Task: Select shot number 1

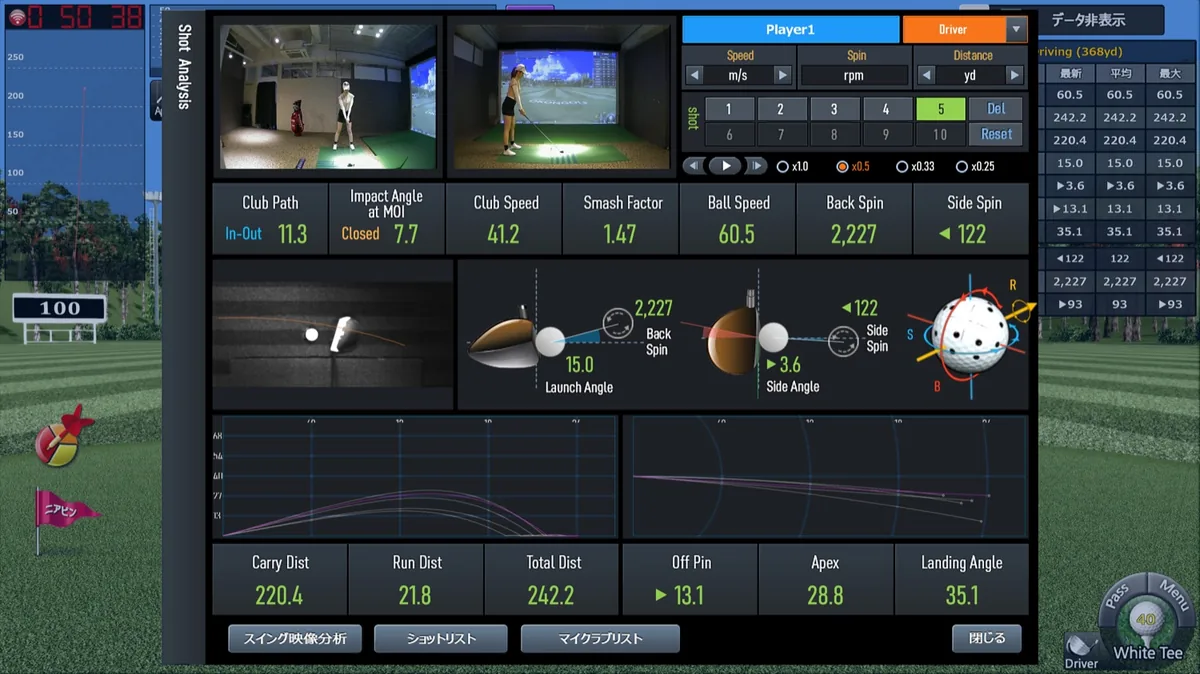Action: coord(729,109)
